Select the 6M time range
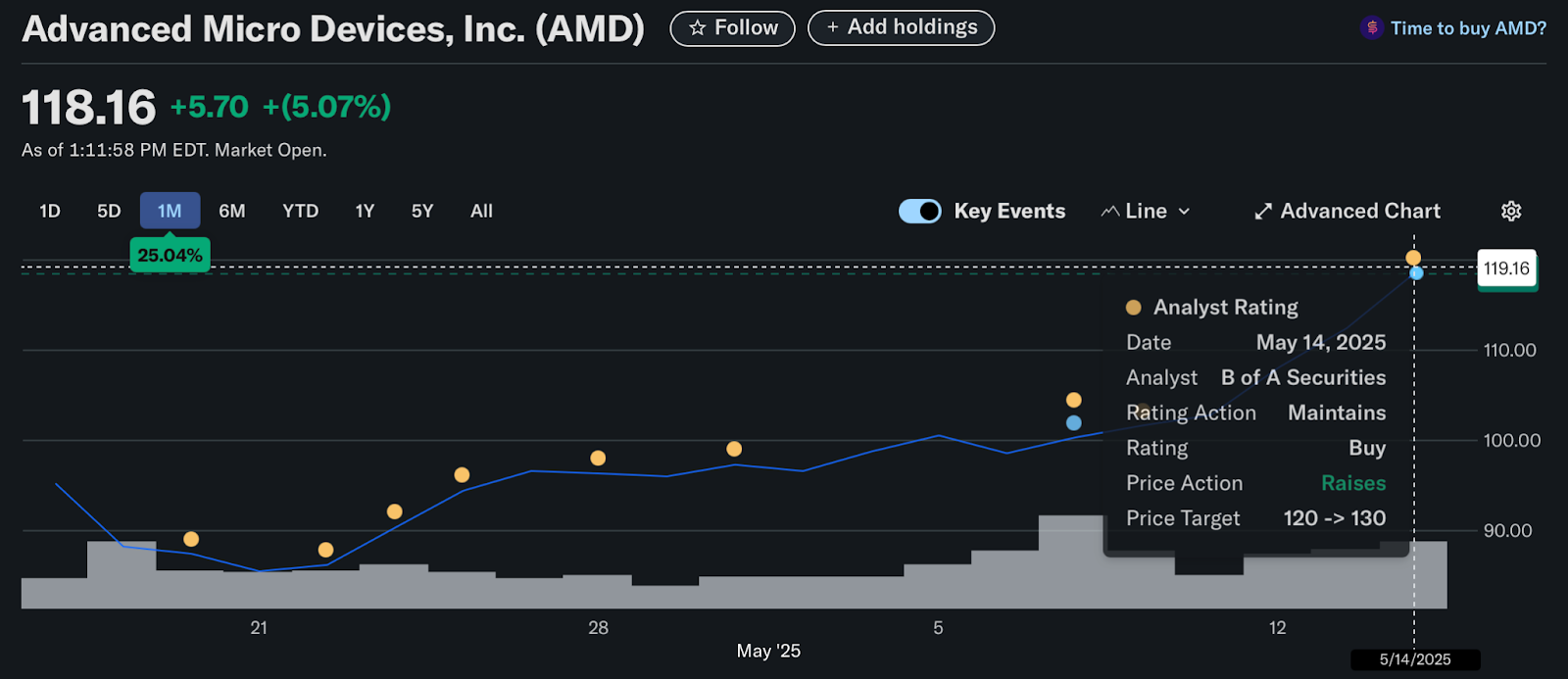Viewport: 1568px width, 679px height. click(x=232, y=211)
